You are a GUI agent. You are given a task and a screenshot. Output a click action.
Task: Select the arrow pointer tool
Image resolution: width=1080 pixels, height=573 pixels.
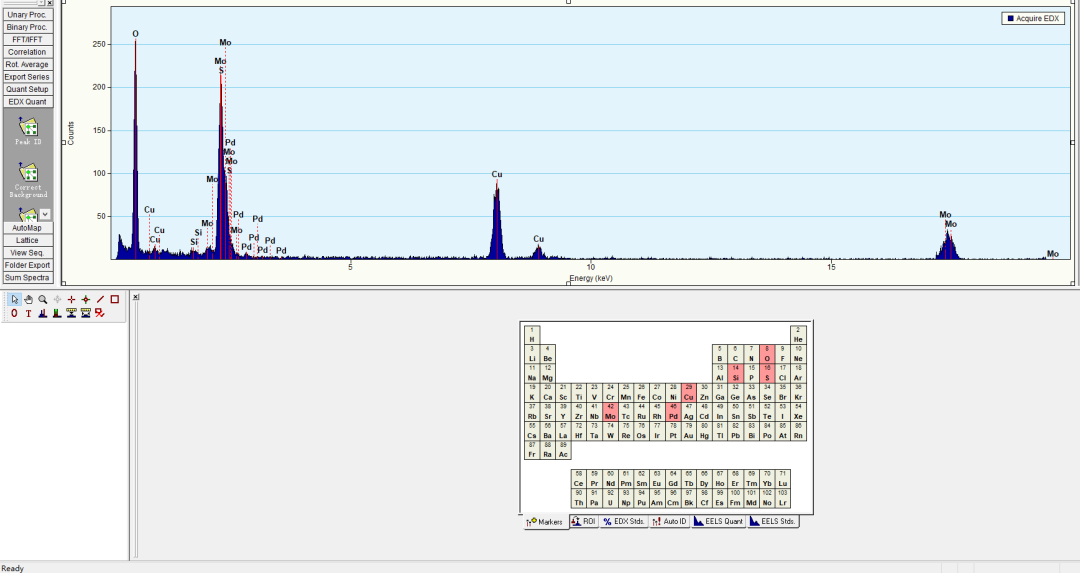[14, 300]
